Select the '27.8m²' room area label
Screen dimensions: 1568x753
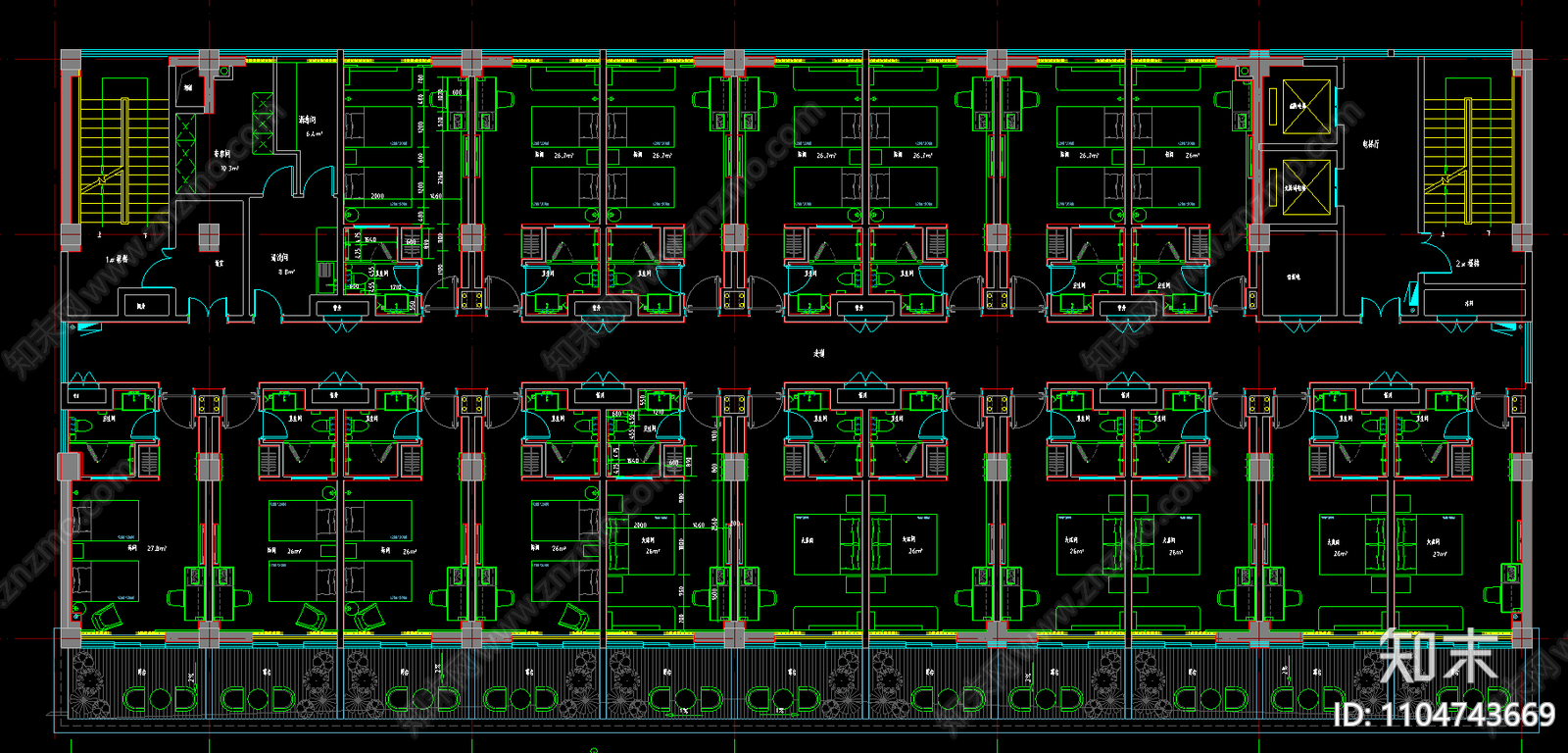(157, 549)
